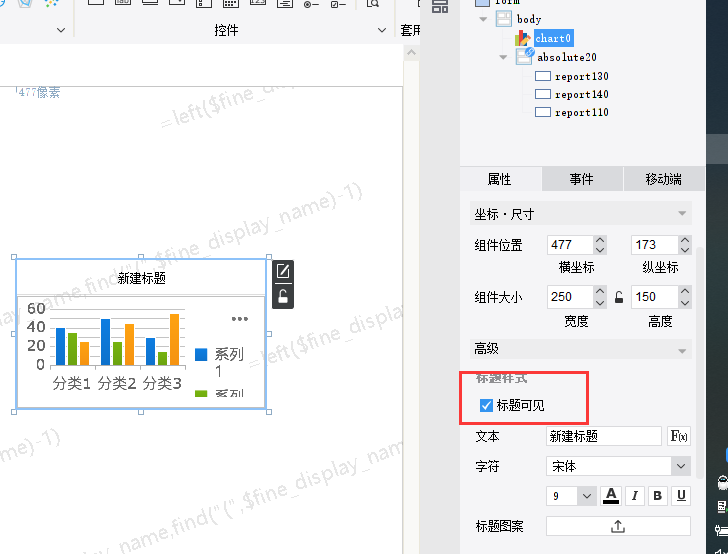Screen dimensions: 728x554
Task: Toggle italic for the title font
Action: (x=634, y=496)
